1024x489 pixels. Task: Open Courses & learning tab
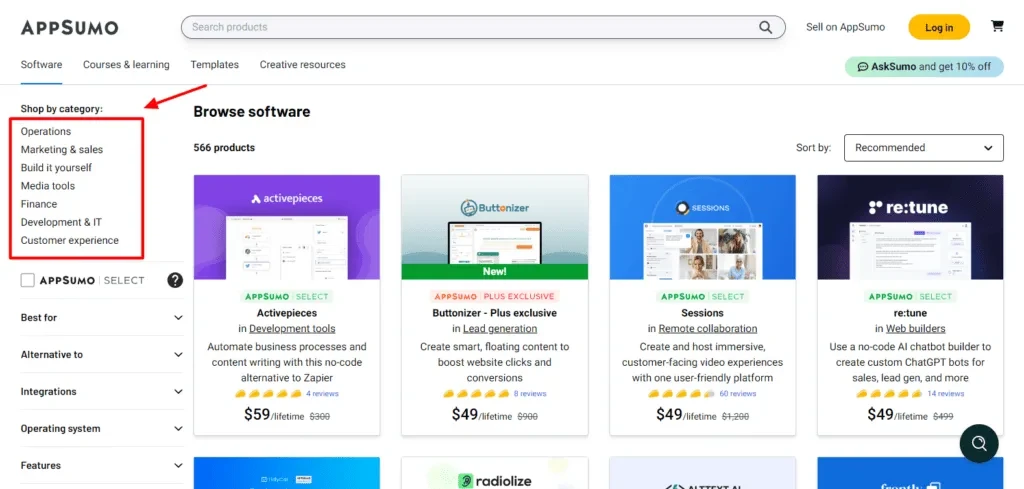[126, 65]
